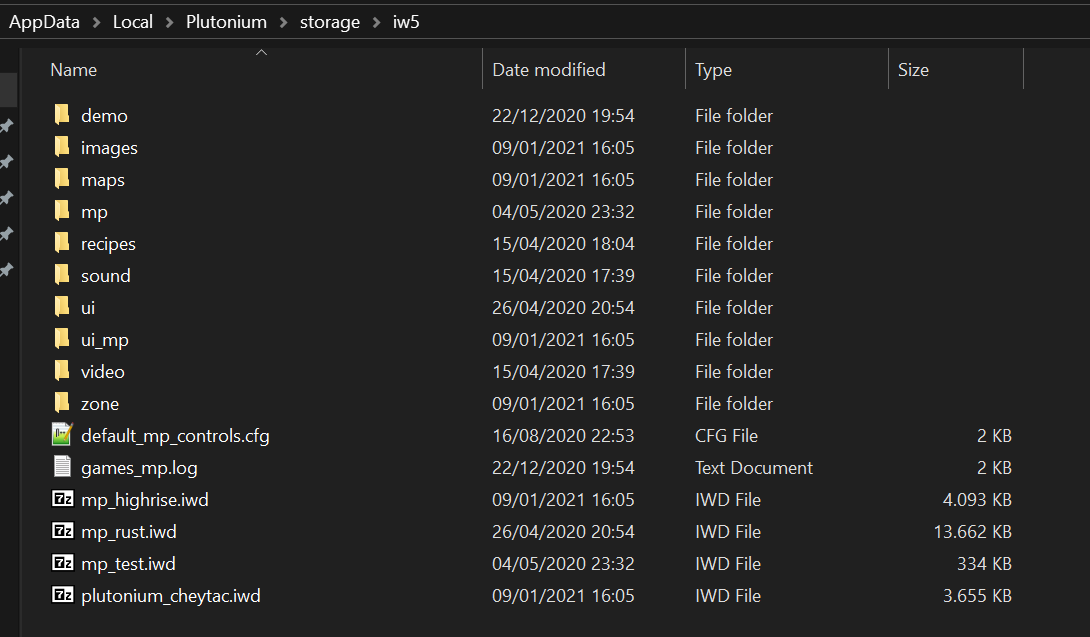Click the maps folder icon

tap(62, 178)
